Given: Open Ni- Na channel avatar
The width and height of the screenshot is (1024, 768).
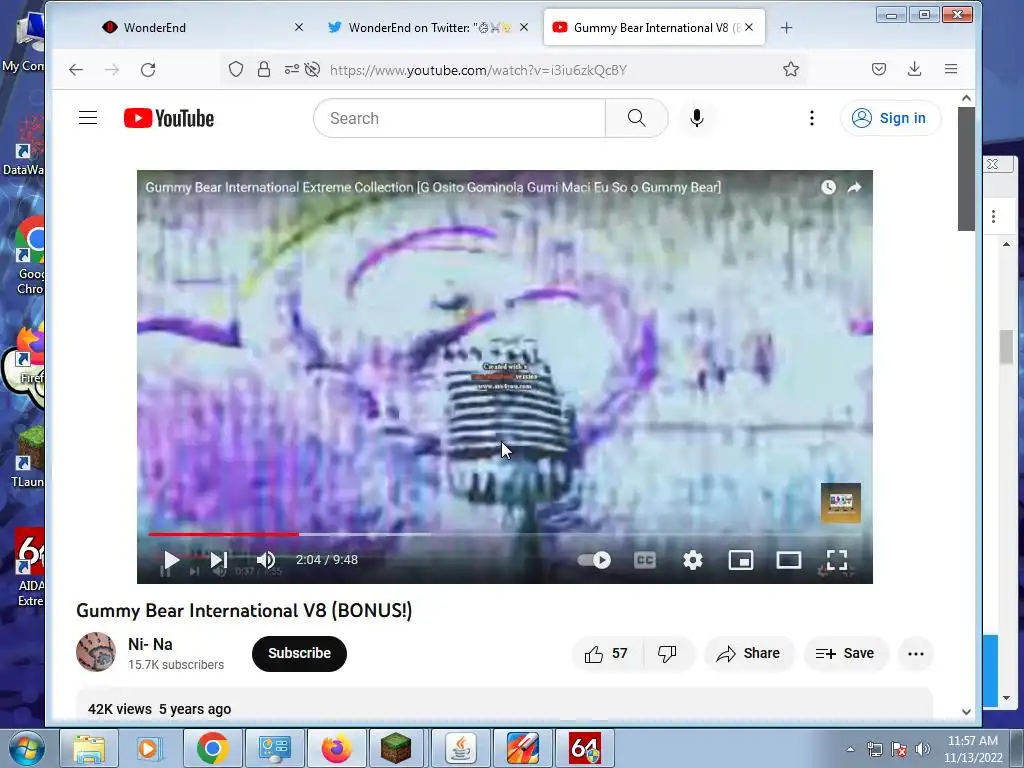Looking at the screenshot, I should pyautogui.click(x=96, y=652).
